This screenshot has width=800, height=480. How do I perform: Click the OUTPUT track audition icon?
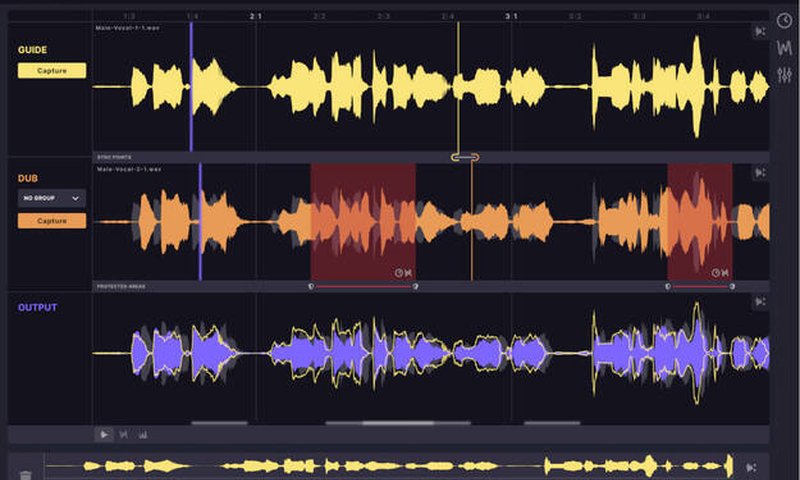[x=761, y=301]
